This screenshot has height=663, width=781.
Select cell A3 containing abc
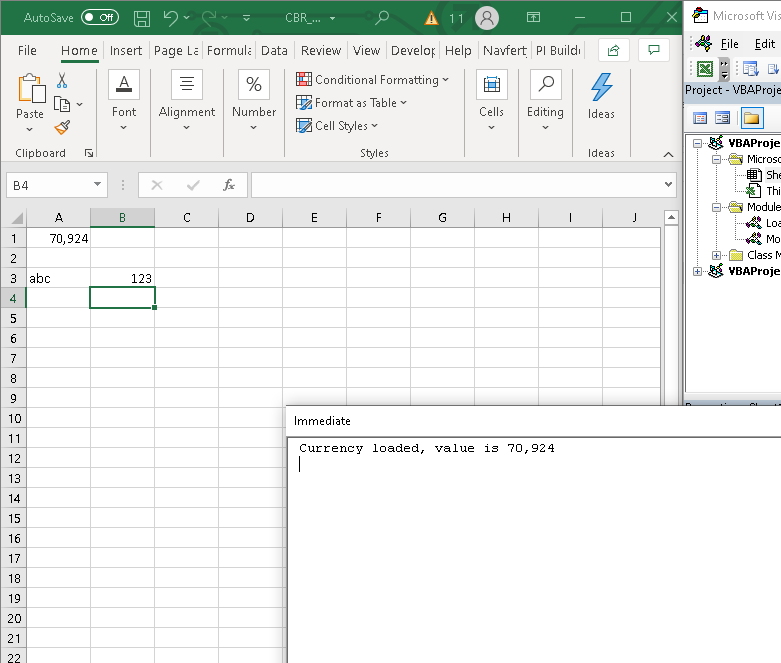click(x=58, y=278)
